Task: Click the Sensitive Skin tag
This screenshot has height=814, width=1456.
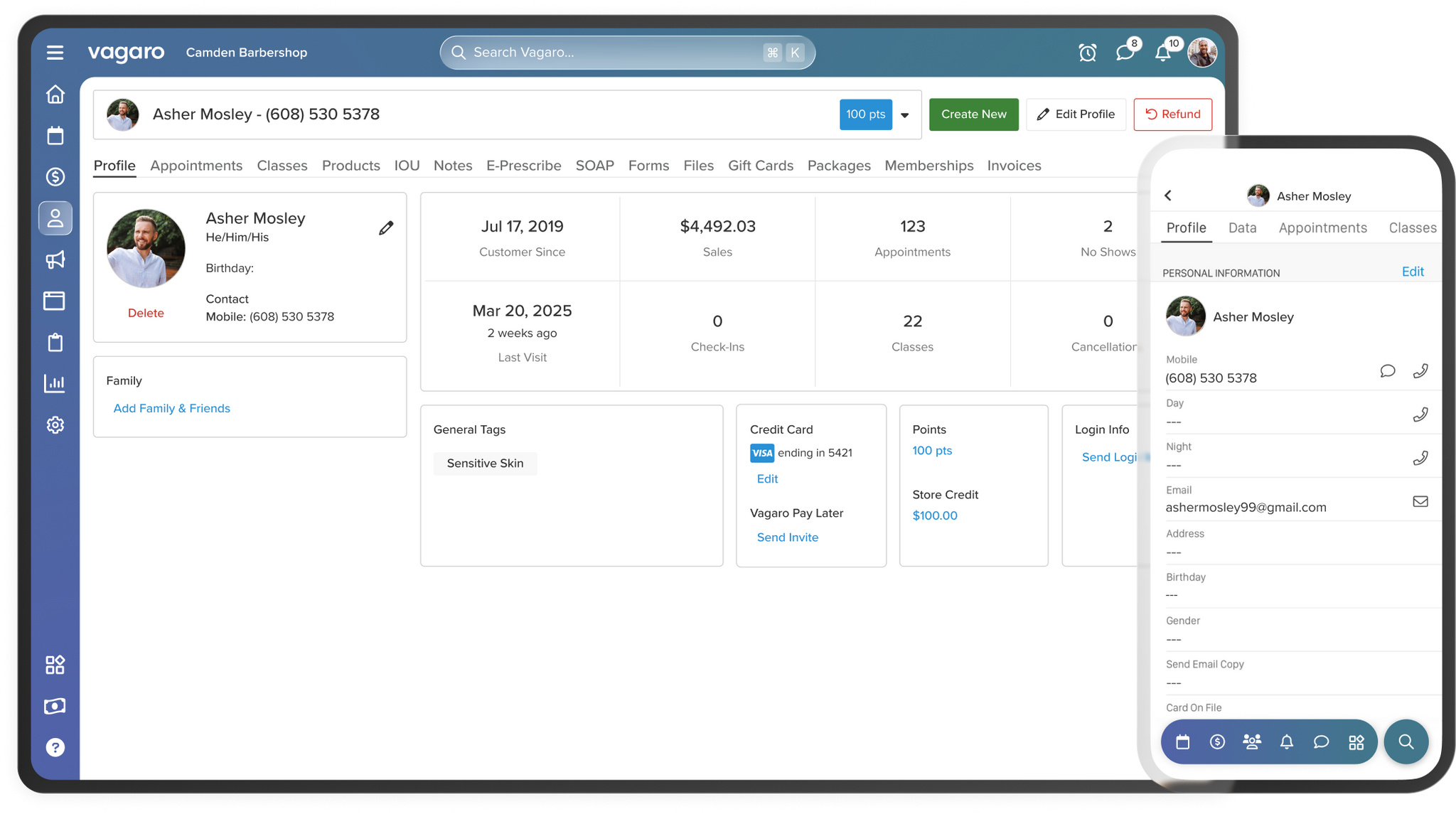Action: point(486,464)
